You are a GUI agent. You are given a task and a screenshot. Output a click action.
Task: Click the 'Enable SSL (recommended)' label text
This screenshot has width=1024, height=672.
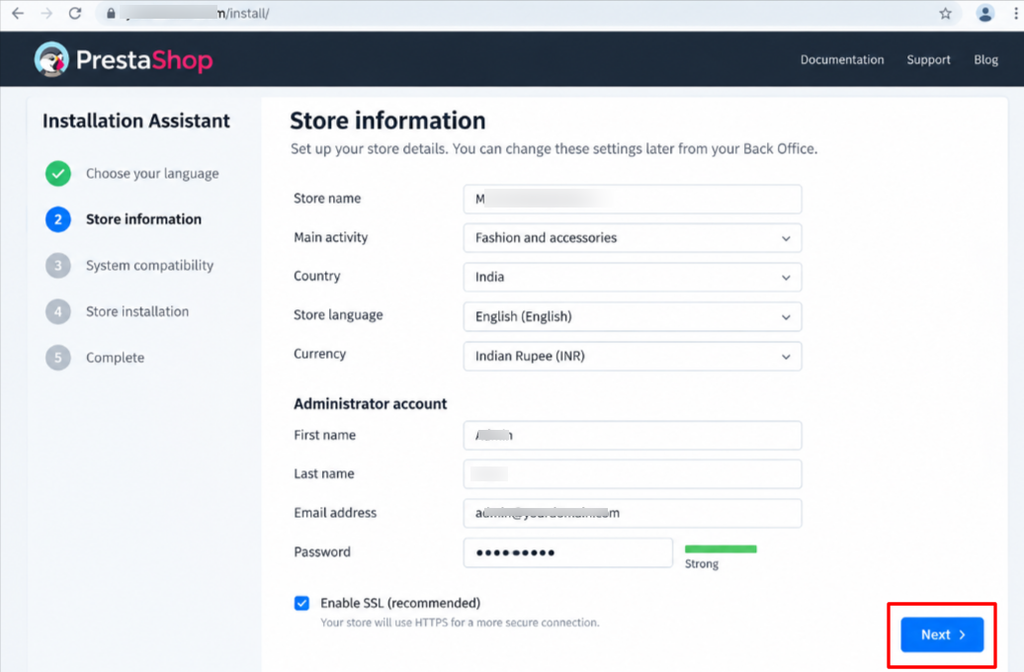pos(400,603)
